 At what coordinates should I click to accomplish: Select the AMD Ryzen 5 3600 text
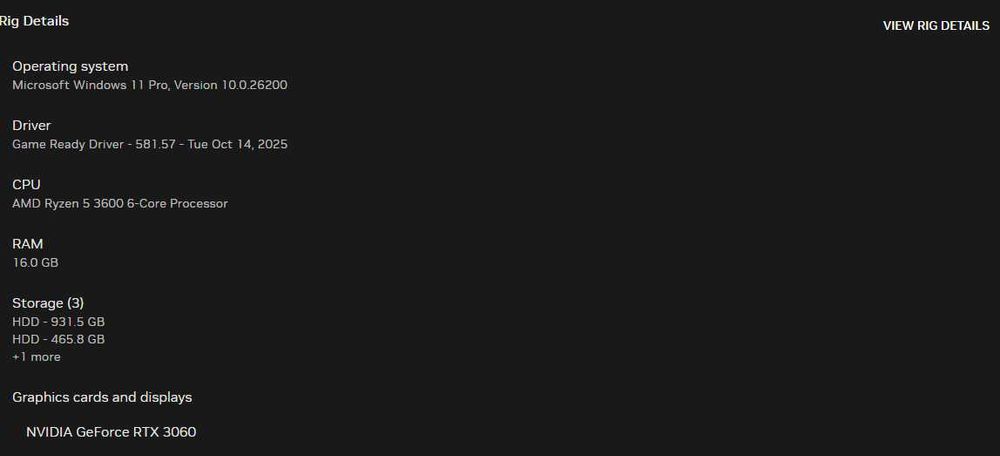click(x=67, y=203)
